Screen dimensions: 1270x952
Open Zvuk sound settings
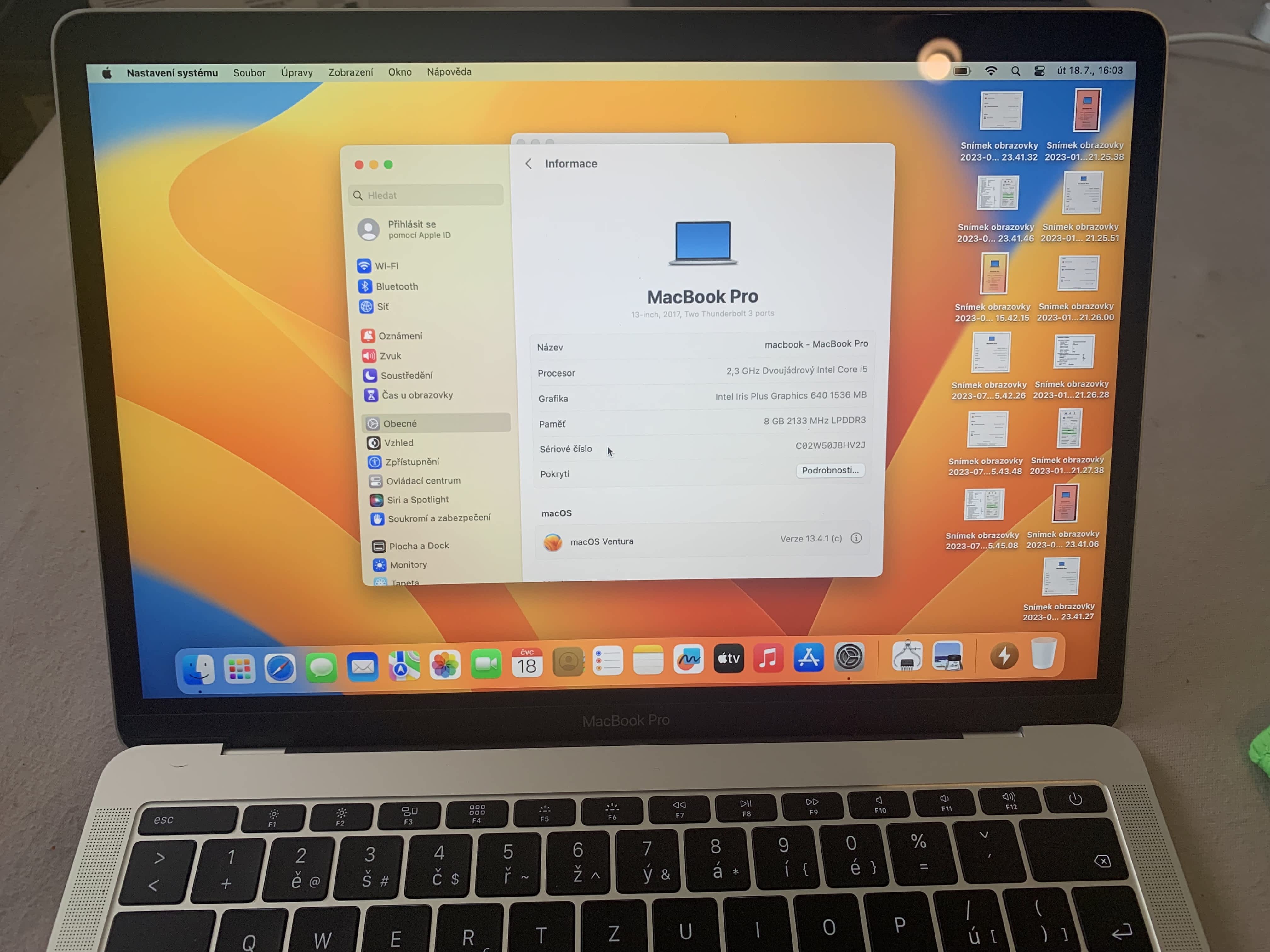tap(390, 356)
